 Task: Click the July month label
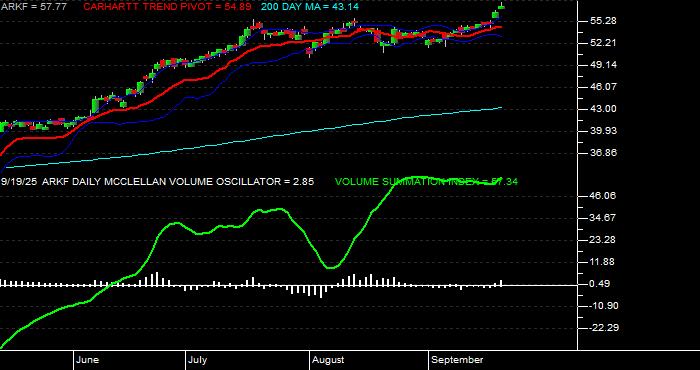[x=197, y=360]
